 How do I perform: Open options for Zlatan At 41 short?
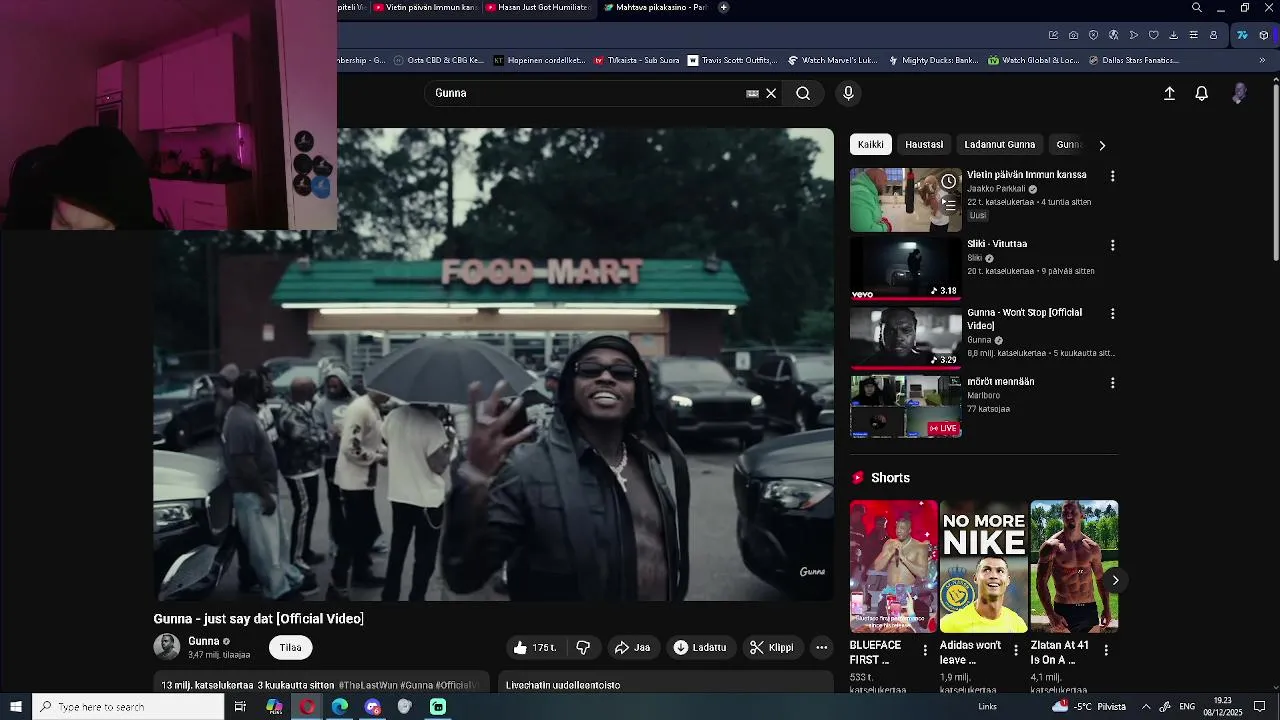click(1106, 650)
